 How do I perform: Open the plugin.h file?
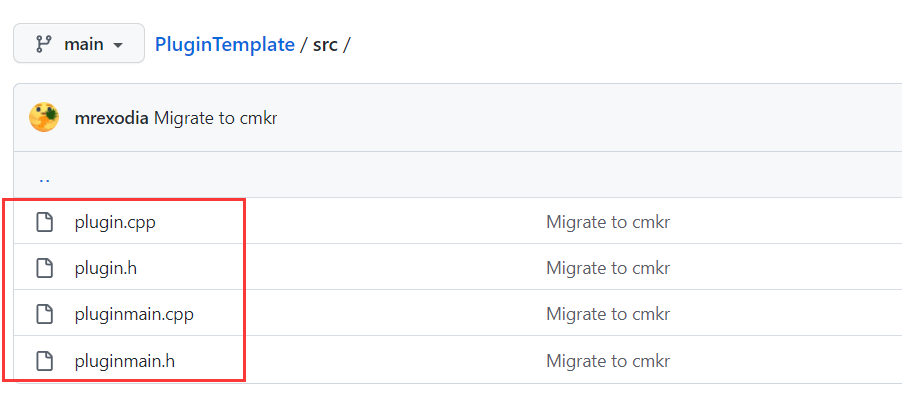tap(106, 268)
